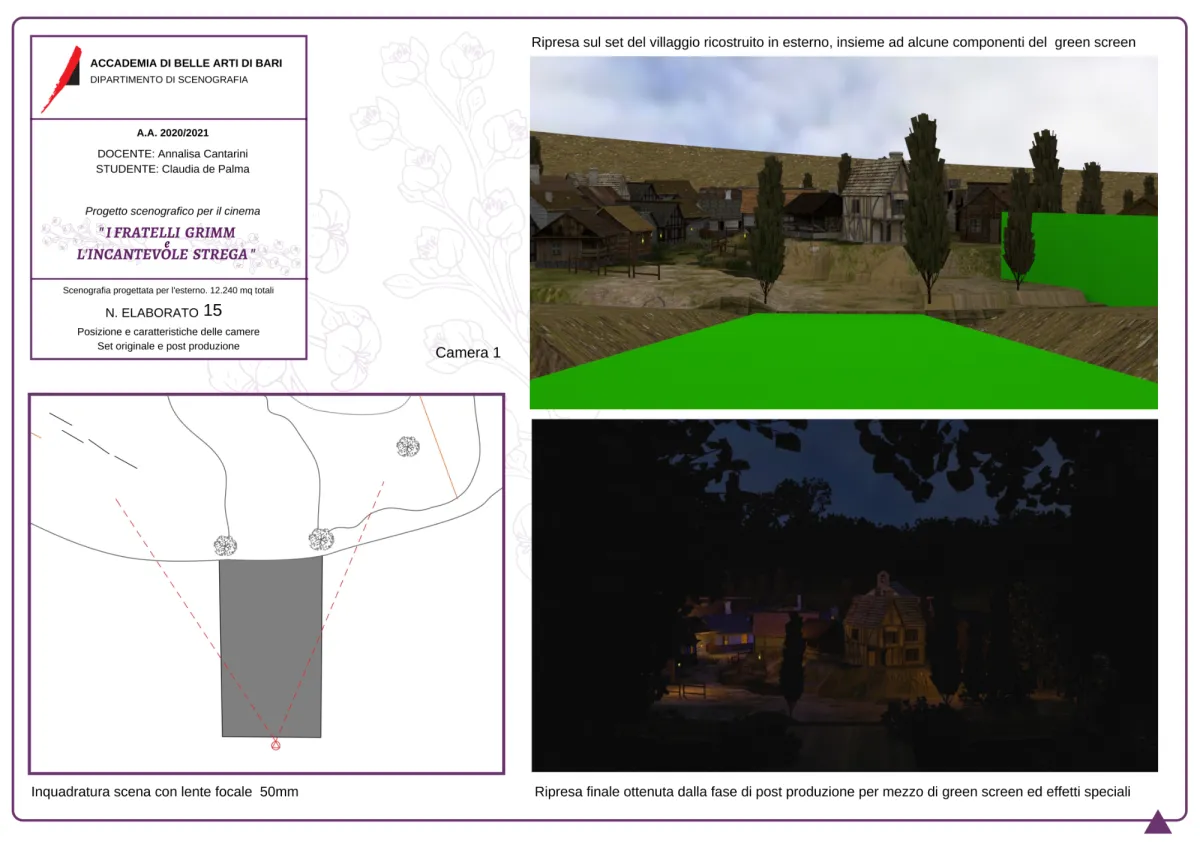Select the tree symbol at the gray rectangle's left corner
Screen dimensions: 1200x842
(x=225, y=545)
